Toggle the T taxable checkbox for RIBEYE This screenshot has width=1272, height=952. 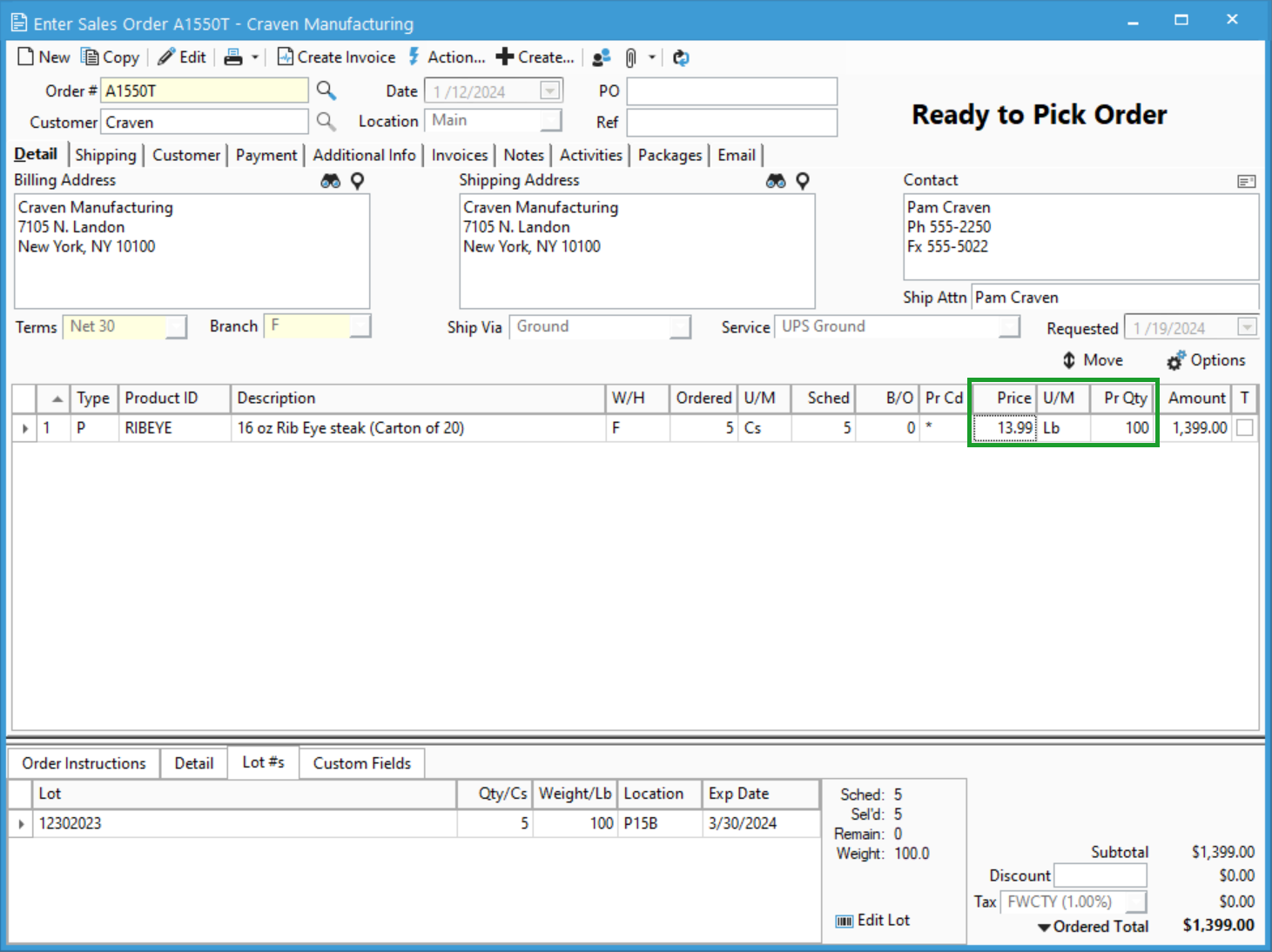[1245, 428]
